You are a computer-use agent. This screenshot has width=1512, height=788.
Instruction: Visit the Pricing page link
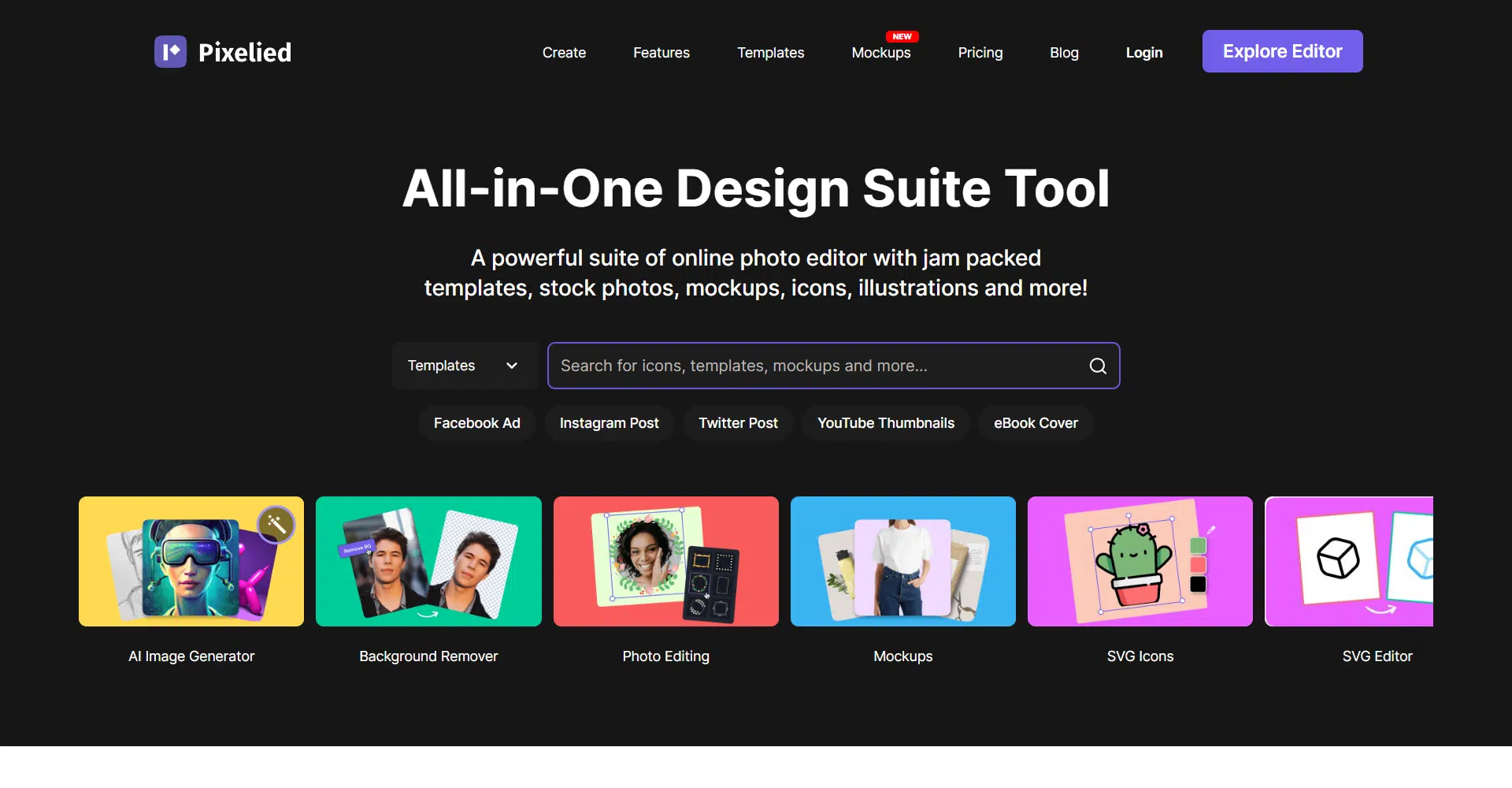point(980,53)
